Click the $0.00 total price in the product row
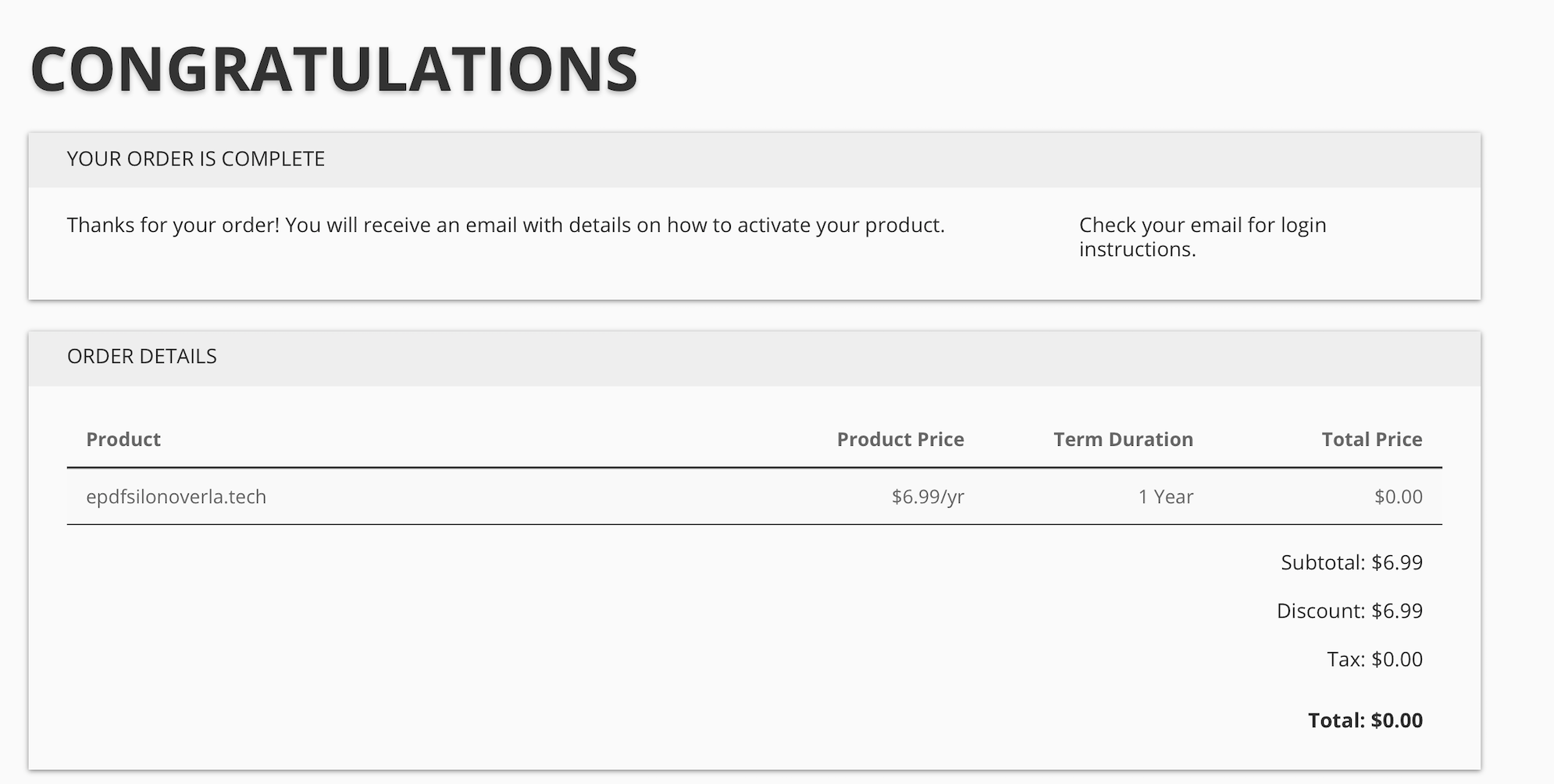1554x784 pixels. 1398,497
